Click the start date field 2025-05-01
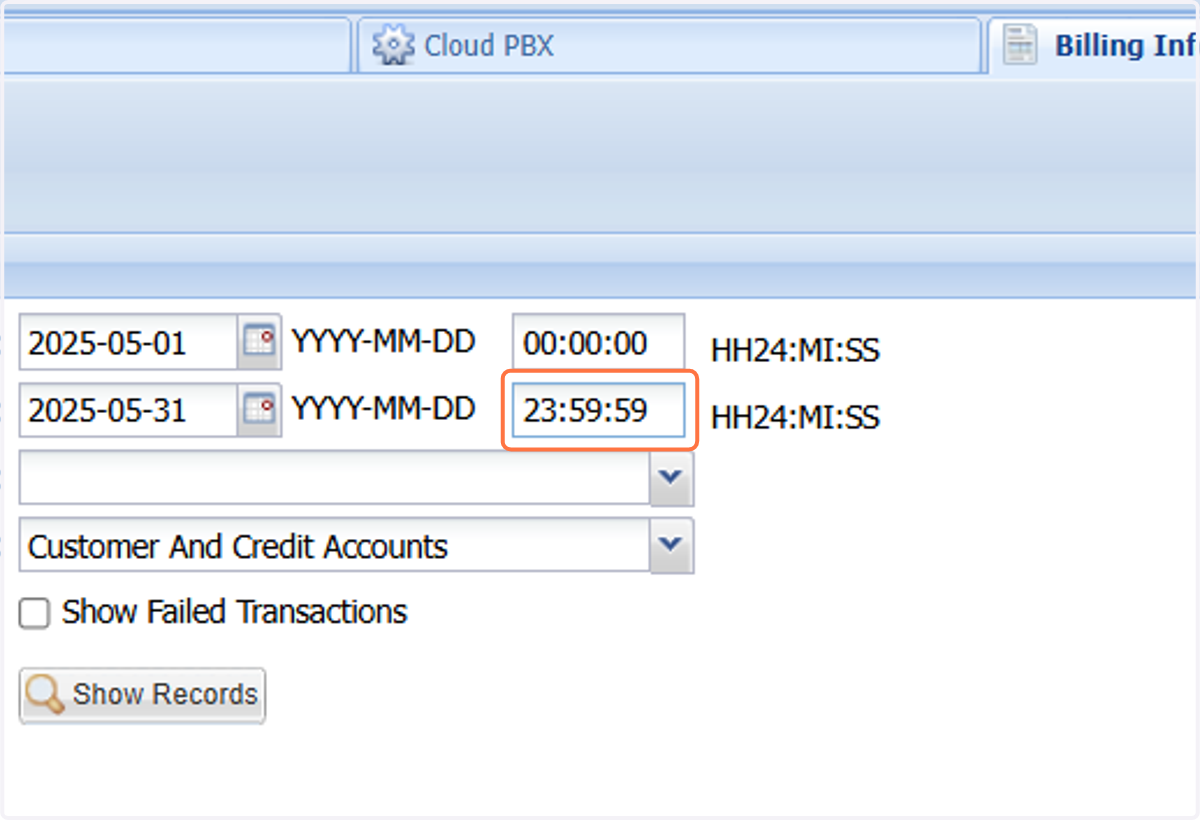Image resolution: width=1200 pixels, height=820 pixels. tap(128, 342)
